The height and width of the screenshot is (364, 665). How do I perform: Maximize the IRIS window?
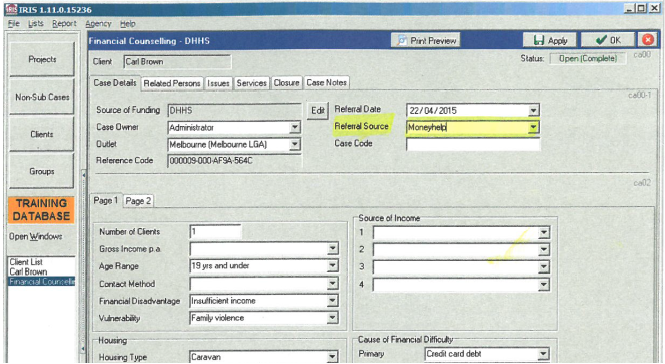[x=641, y=8]
